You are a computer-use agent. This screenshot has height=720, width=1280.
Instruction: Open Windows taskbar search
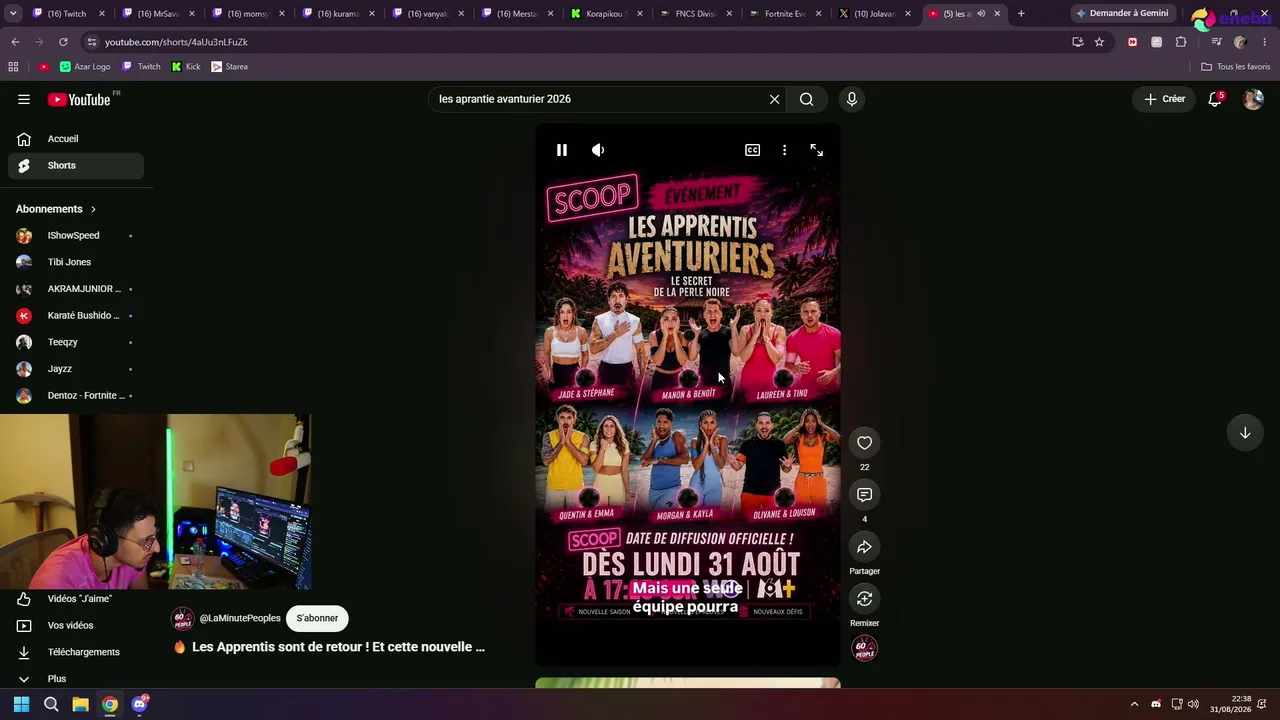[51, 704]
